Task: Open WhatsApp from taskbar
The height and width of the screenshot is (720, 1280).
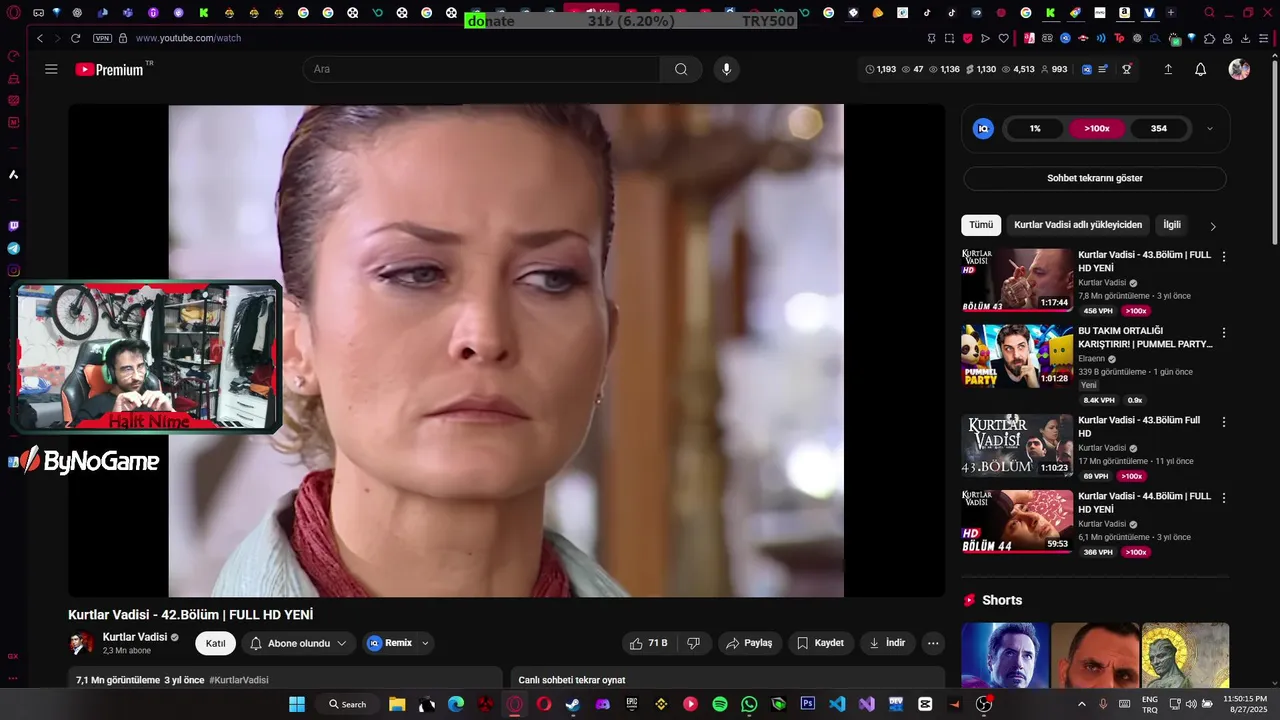Action: coord(749,704)
